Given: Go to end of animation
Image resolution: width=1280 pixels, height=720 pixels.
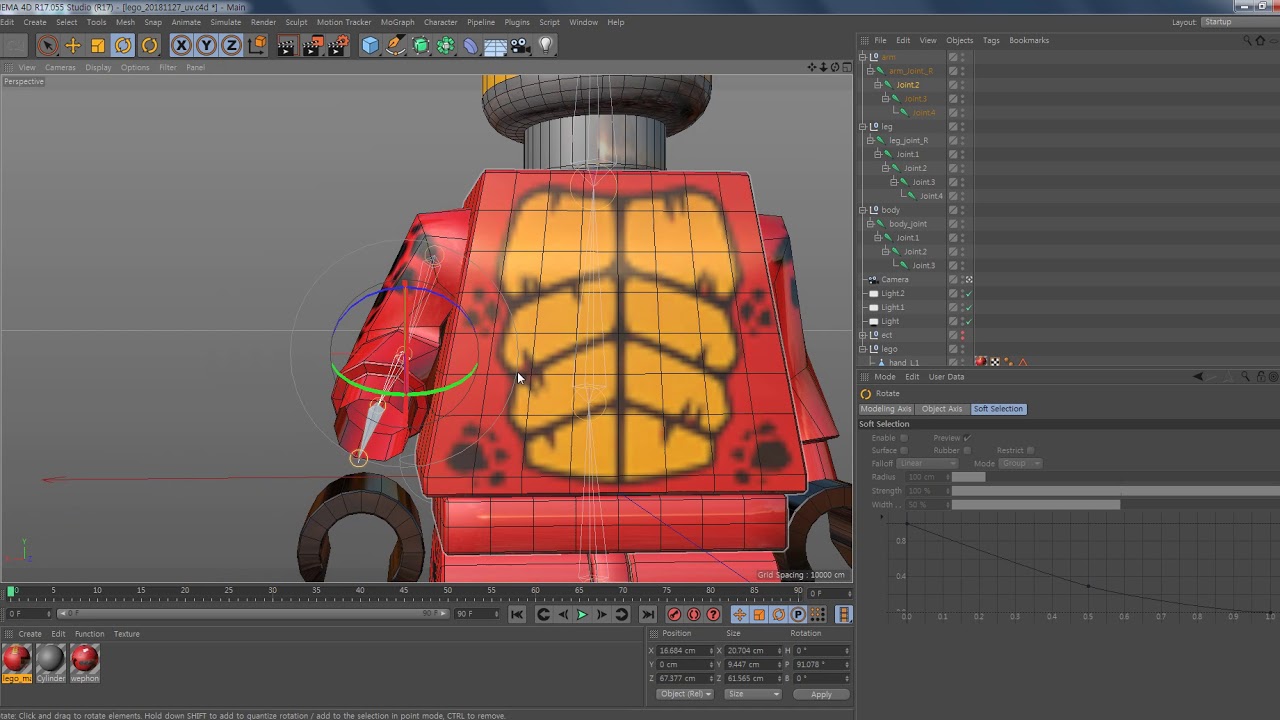Looking at the screenshot, I should point(648,614).
